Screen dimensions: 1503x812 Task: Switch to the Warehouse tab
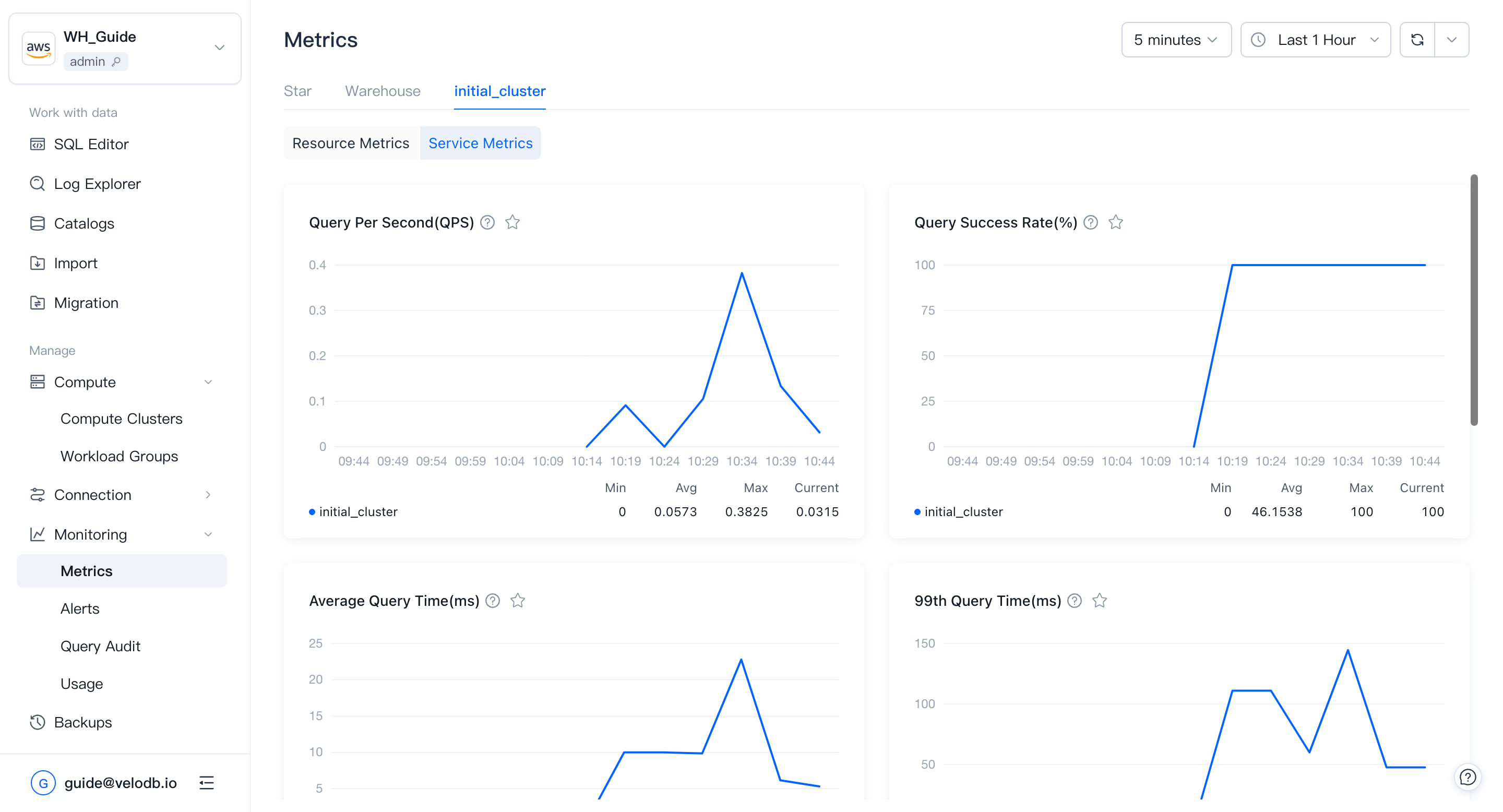383,91
